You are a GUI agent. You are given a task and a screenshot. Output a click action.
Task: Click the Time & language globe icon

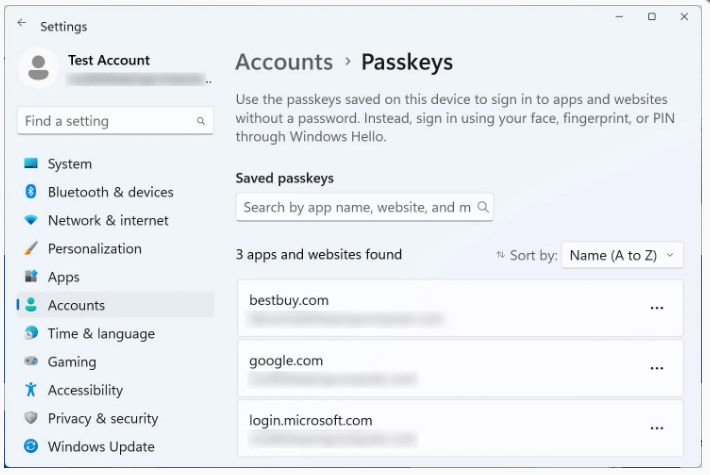31,333
